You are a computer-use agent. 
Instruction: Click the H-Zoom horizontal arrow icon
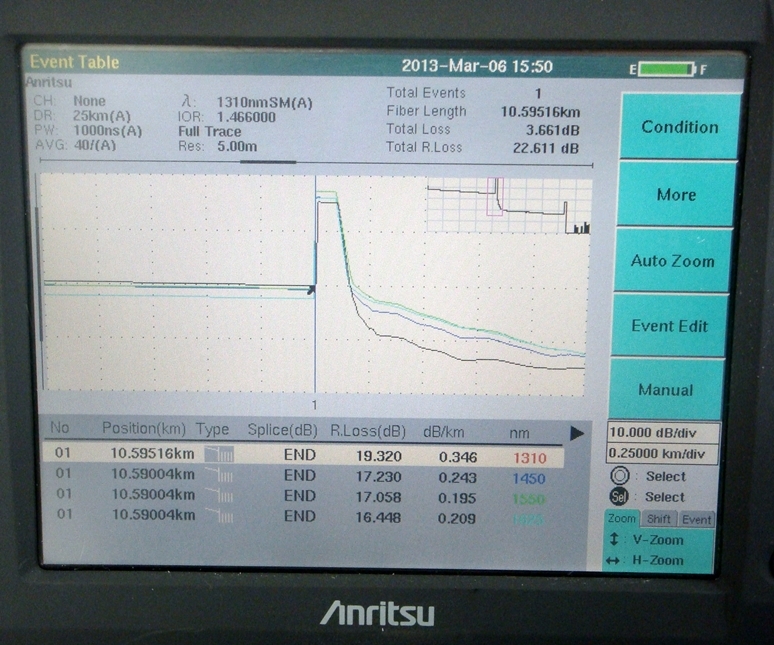coord(613,561)
